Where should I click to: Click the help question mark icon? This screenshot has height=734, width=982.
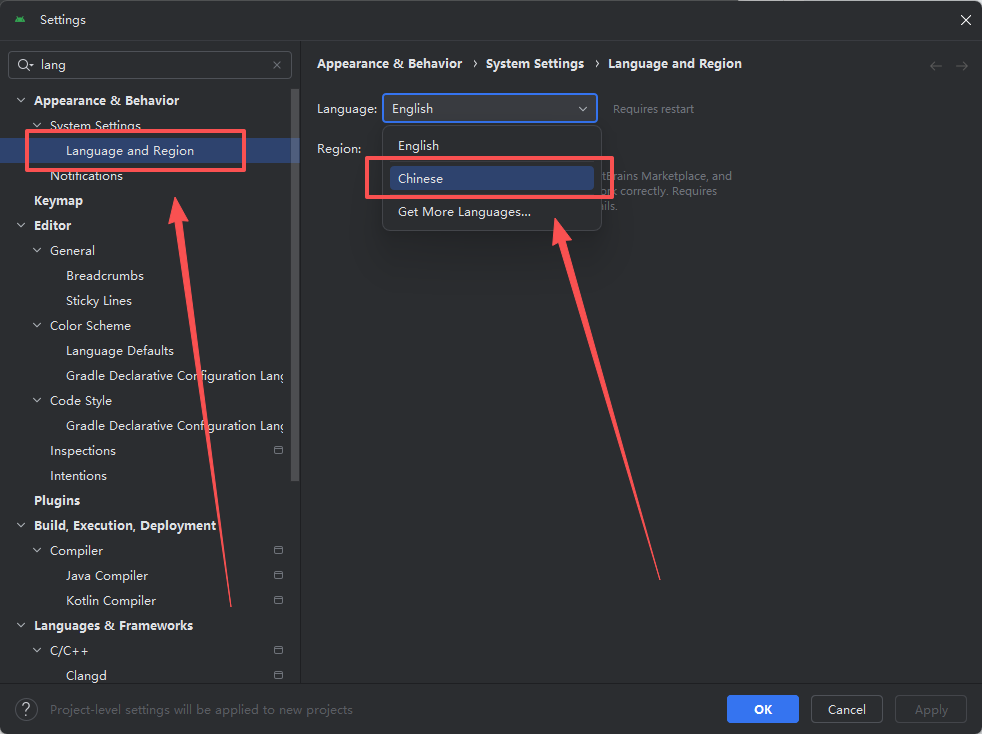click(25, 709)
